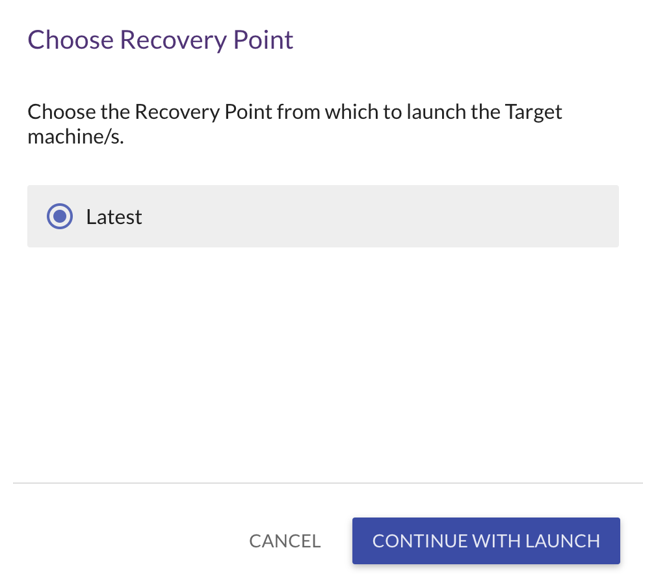Click CONTINUE WITH LAUNCH button
This screenshot has height=575, width=652.
pos(486,541)
